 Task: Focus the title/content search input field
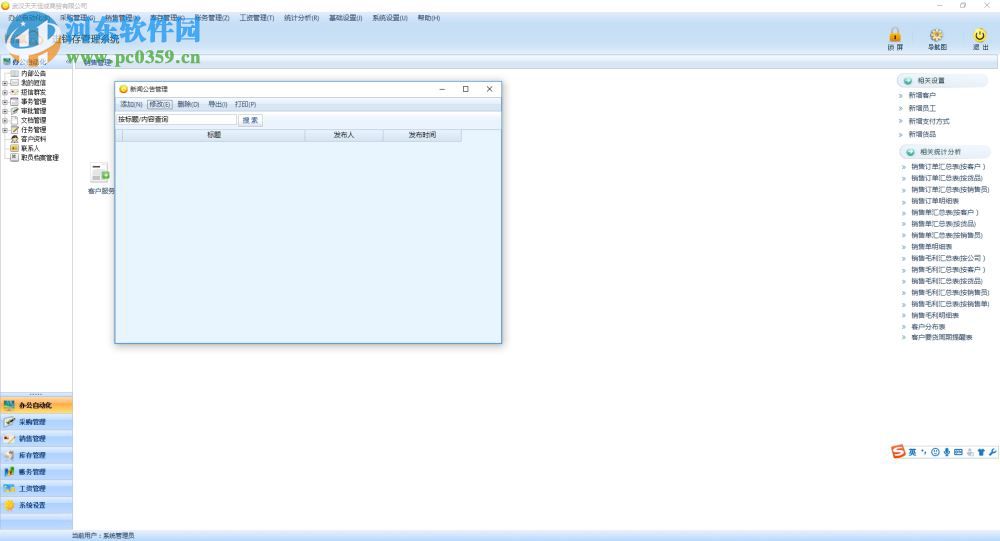click(x=176, y=119)
